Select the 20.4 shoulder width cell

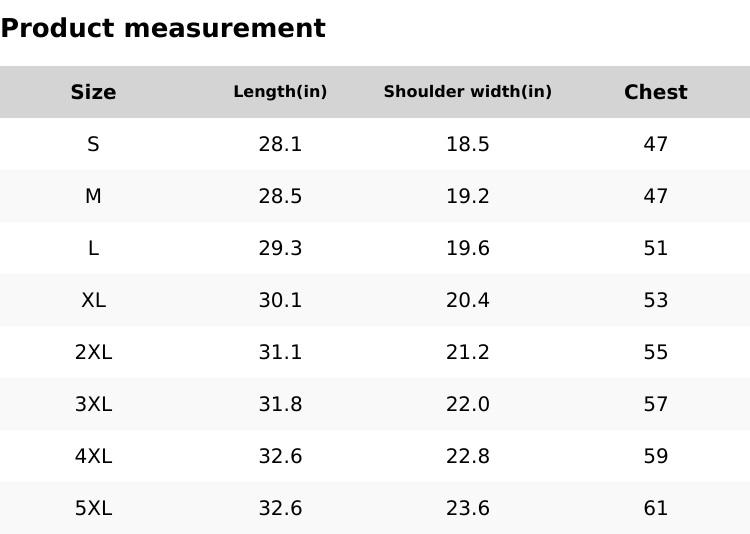click(x=467, y=300)
